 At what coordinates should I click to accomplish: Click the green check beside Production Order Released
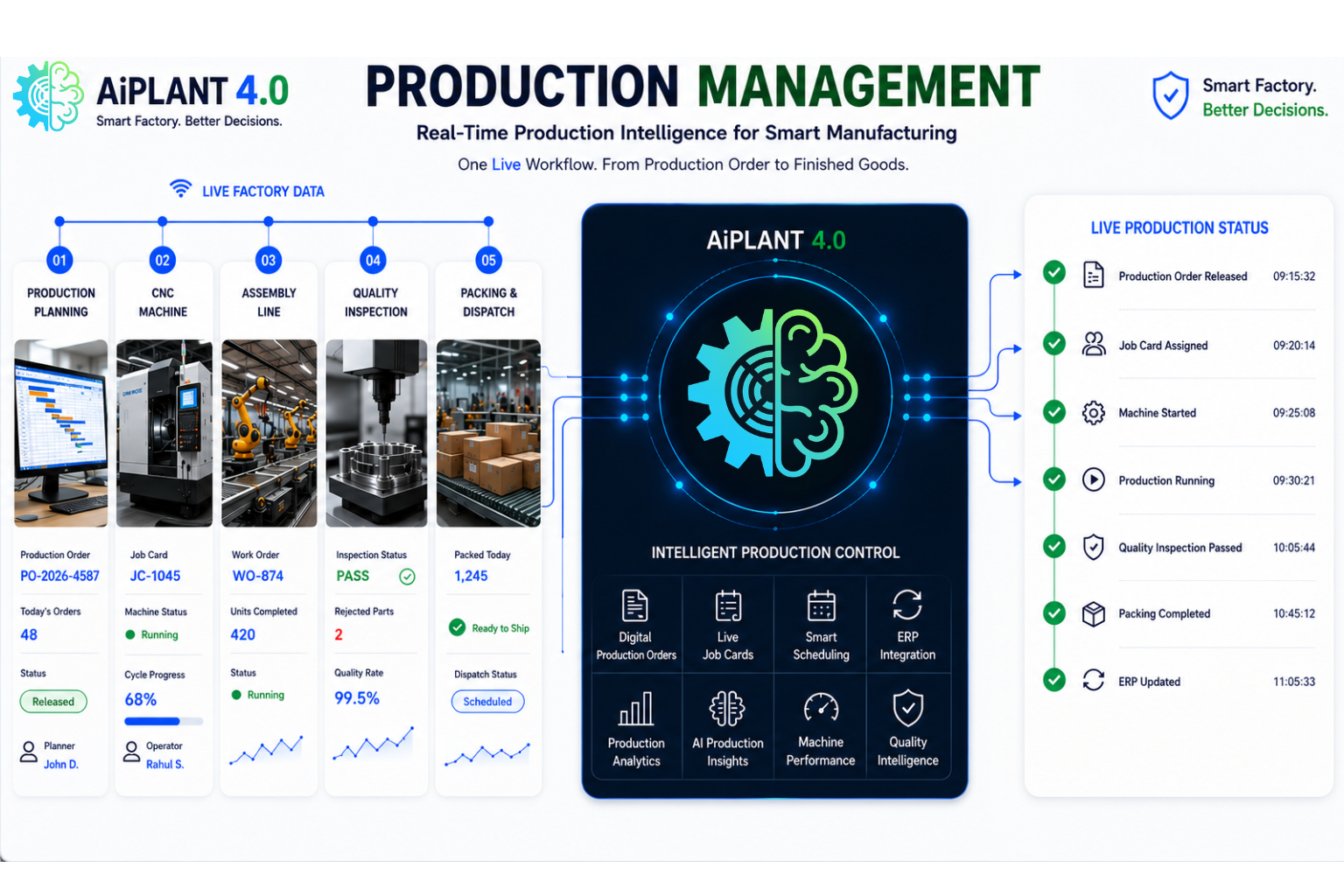point(1054,272)
